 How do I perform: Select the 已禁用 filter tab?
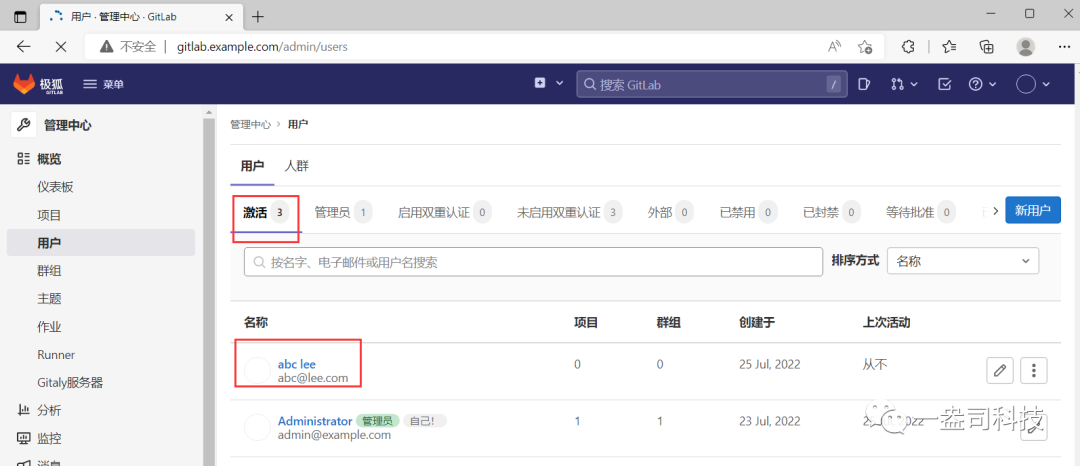748,213
